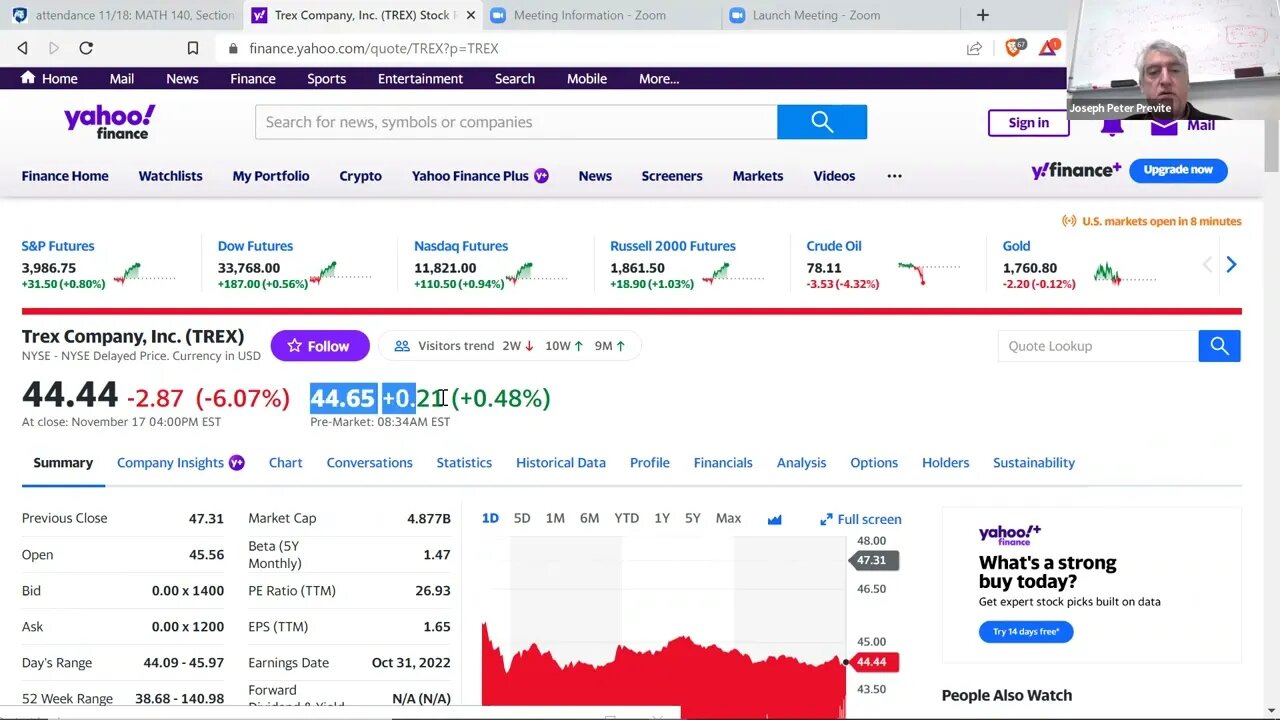Viewport: 1280px width, 720px height.
Task: Open the Screeners navigation menu
Action: [672, 176]
